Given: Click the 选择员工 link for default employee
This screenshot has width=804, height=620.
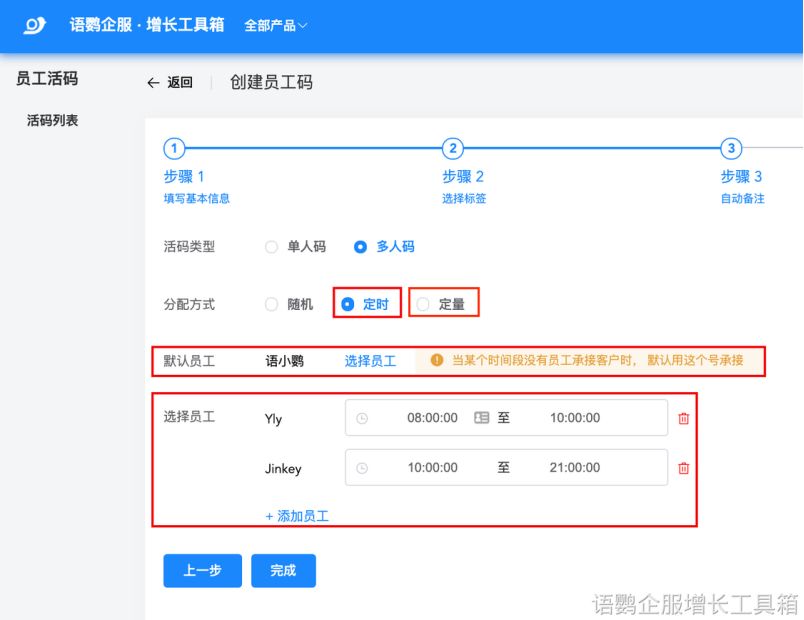Looking at the screenshot, I should point(370,361).
